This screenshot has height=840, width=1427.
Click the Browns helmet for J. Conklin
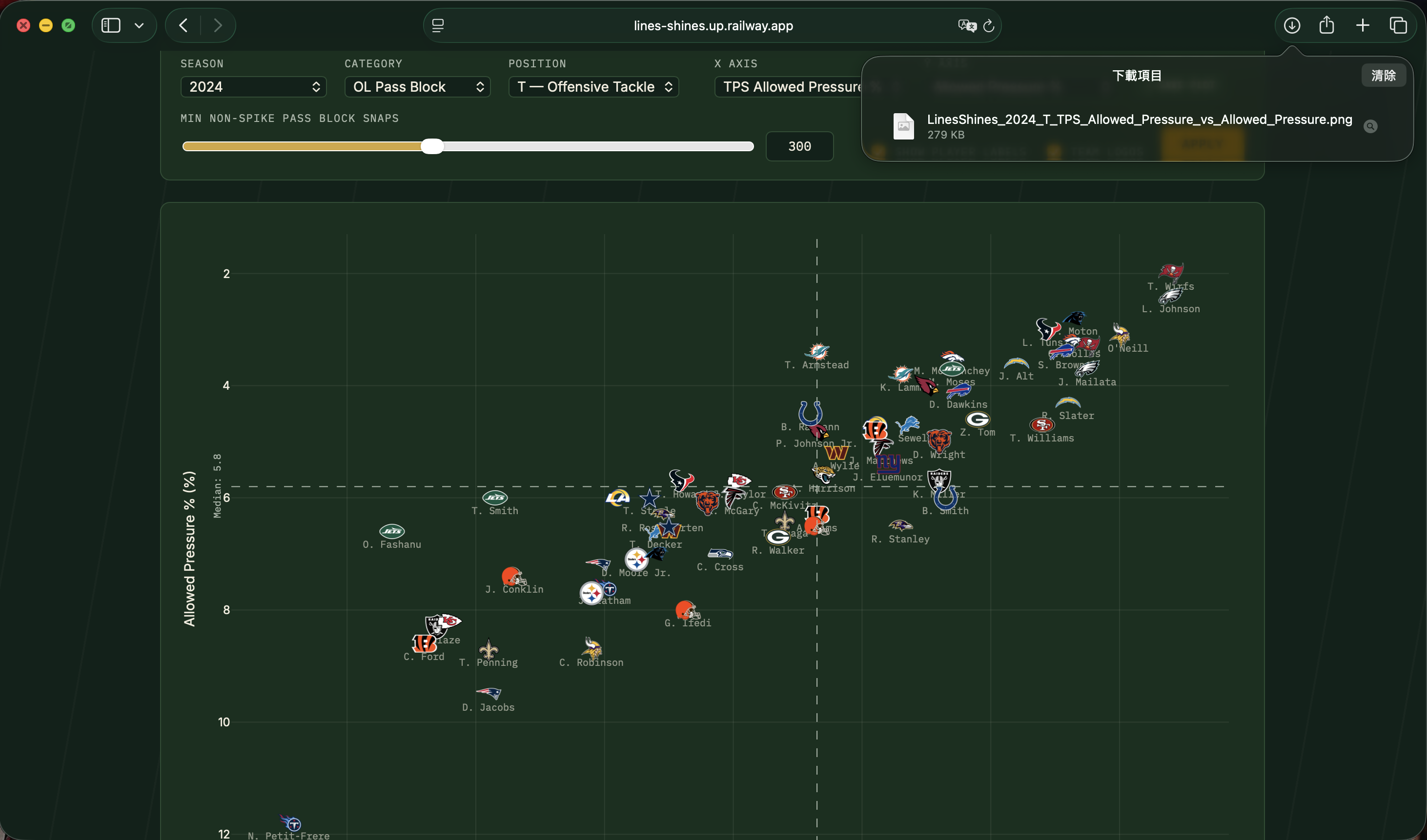(x=513, y=576)
